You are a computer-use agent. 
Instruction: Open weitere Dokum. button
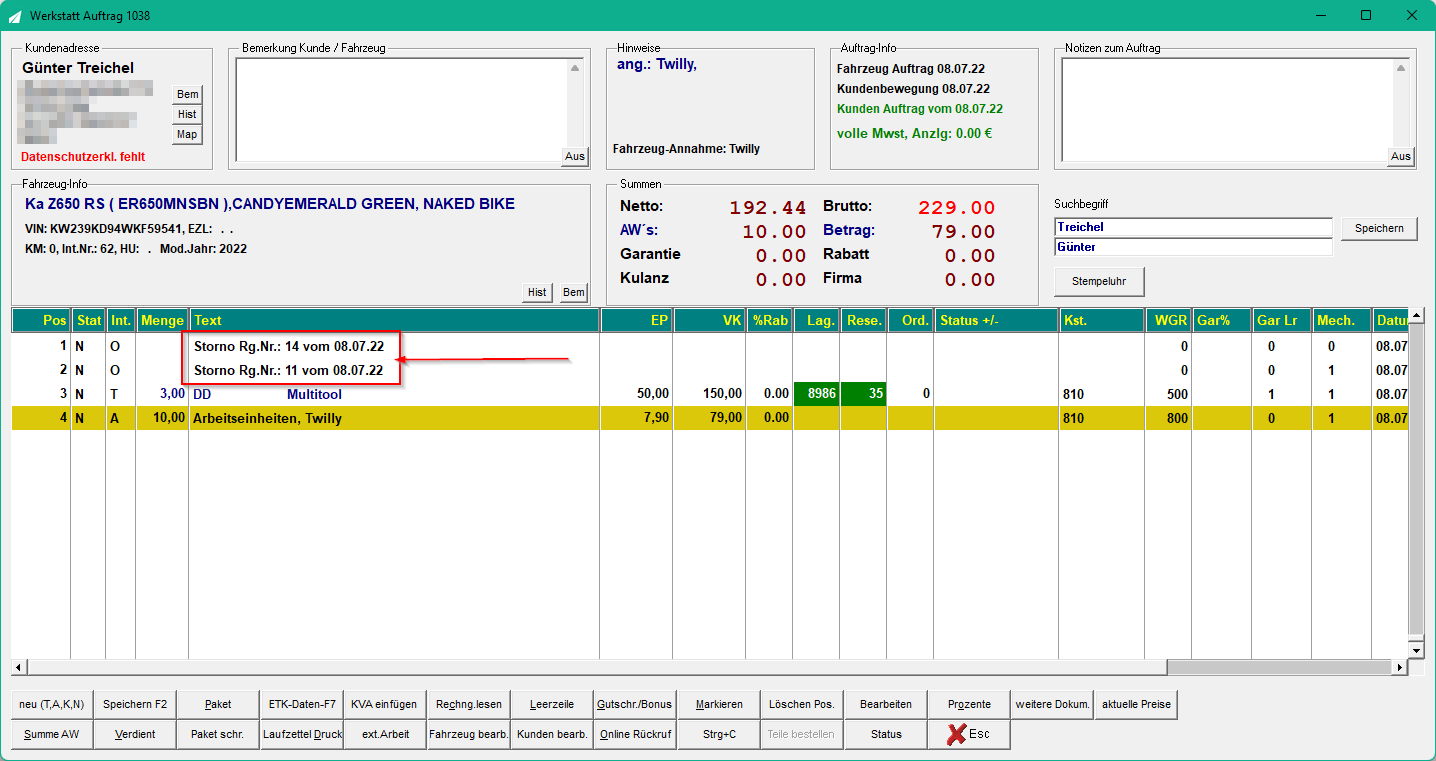[x=1052, y=704]
